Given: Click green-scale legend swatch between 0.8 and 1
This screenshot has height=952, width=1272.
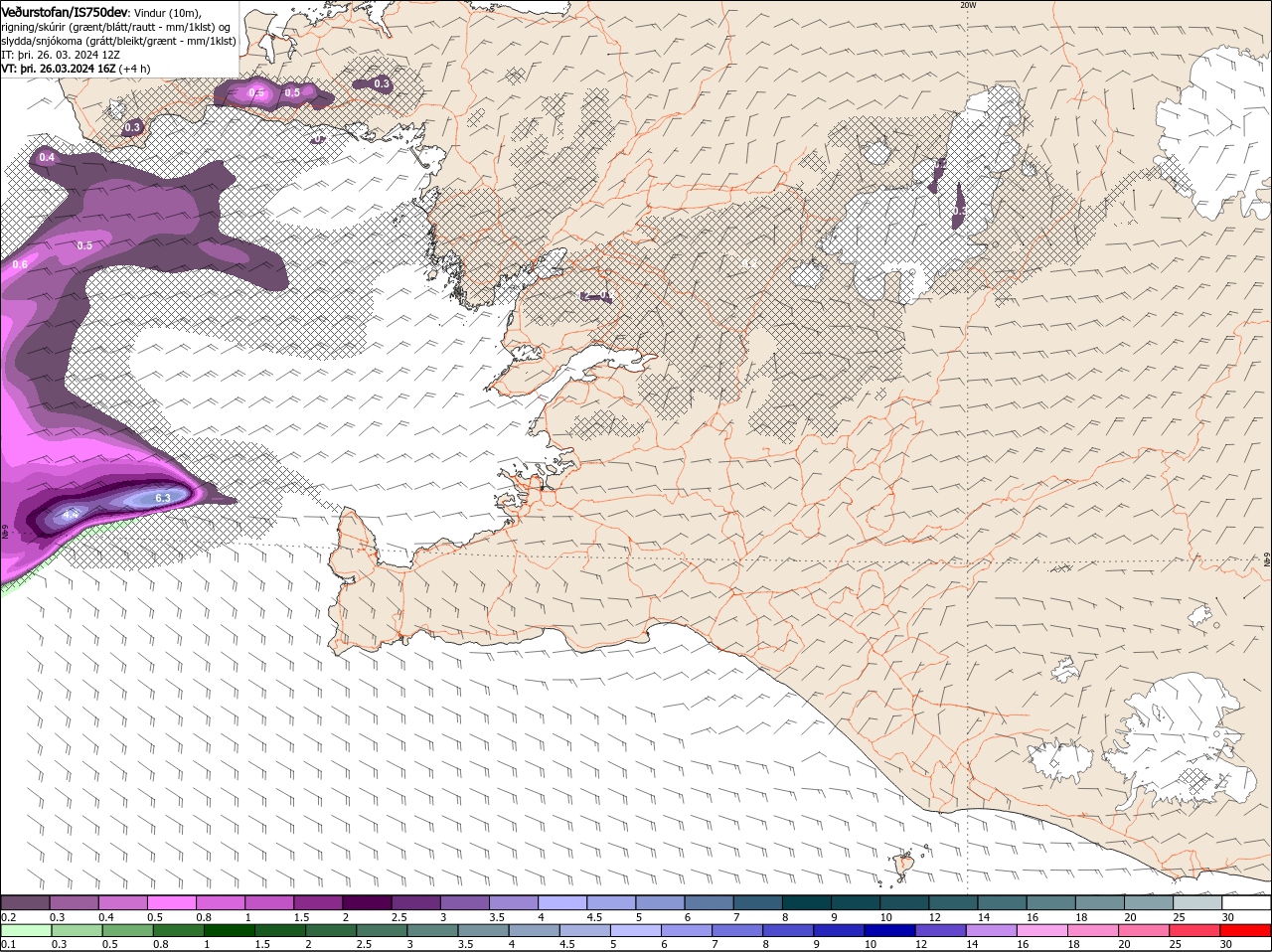Looking at the screenshot, I should coord(179,930).
